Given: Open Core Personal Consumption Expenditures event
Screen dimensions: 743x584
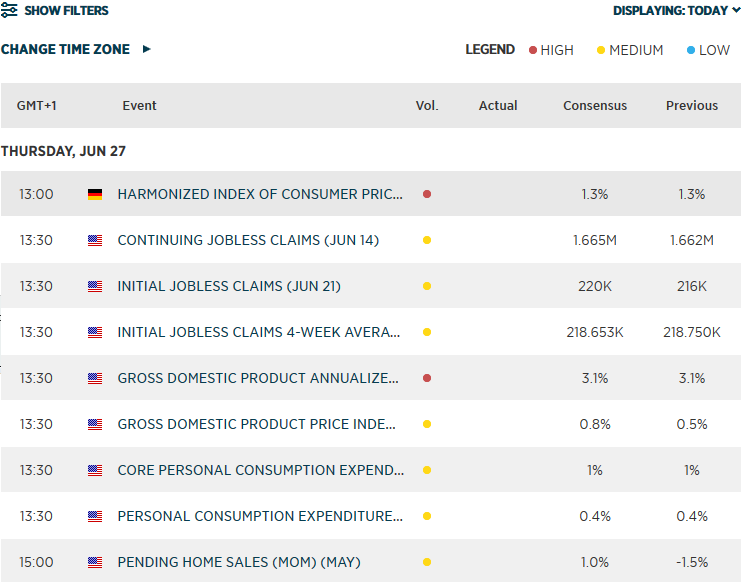Looking at the screenshot, I should [x=260, y=470].
